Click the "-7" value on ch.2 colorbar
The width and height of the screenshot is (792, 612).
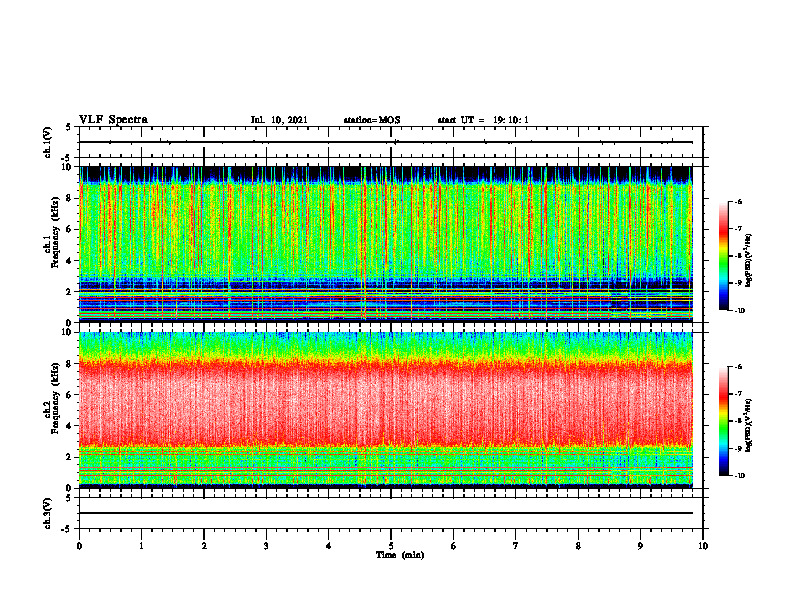pos(738,394)
